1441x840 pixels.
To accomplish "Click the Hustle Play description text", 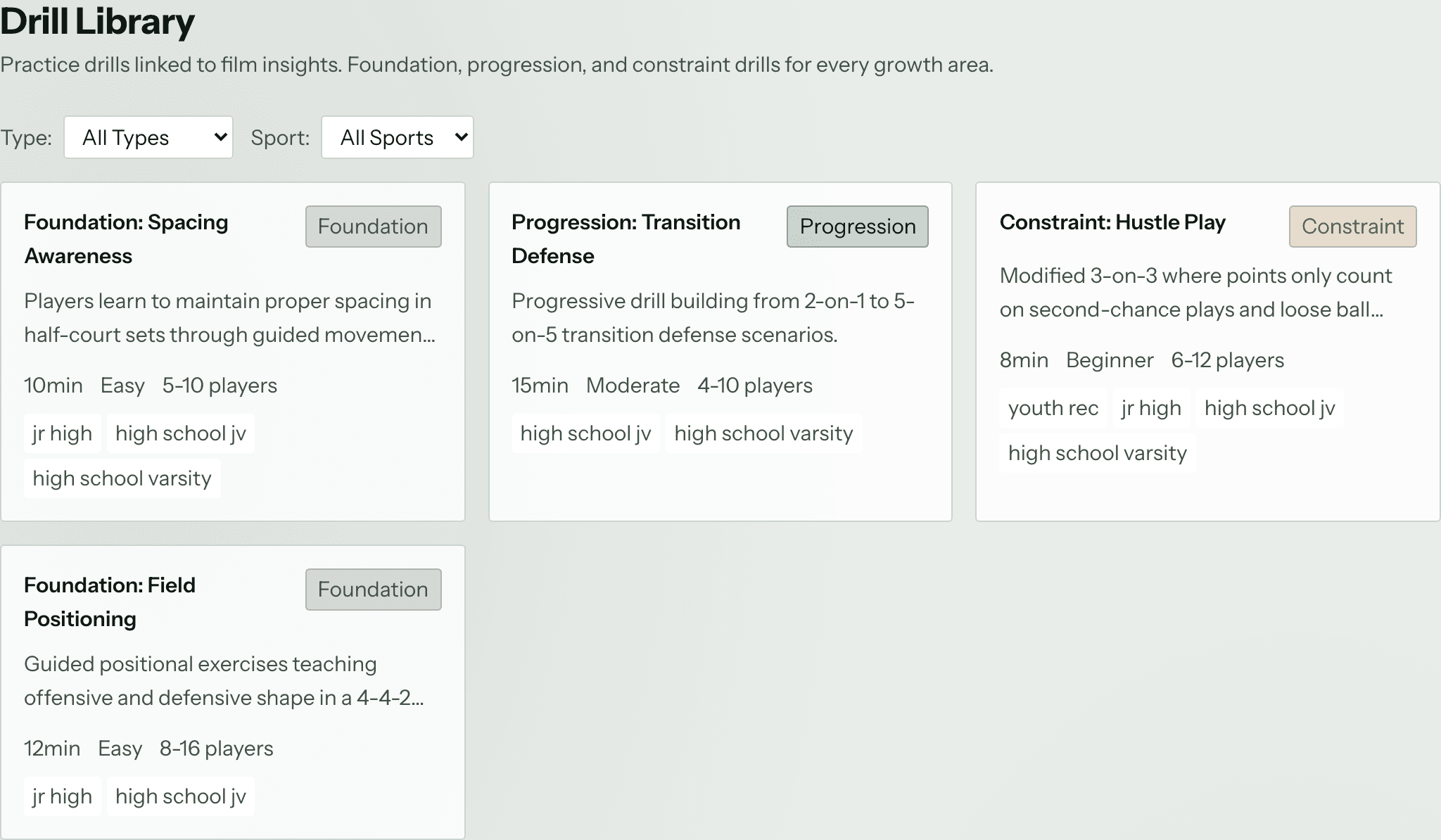I will 1195,293.
